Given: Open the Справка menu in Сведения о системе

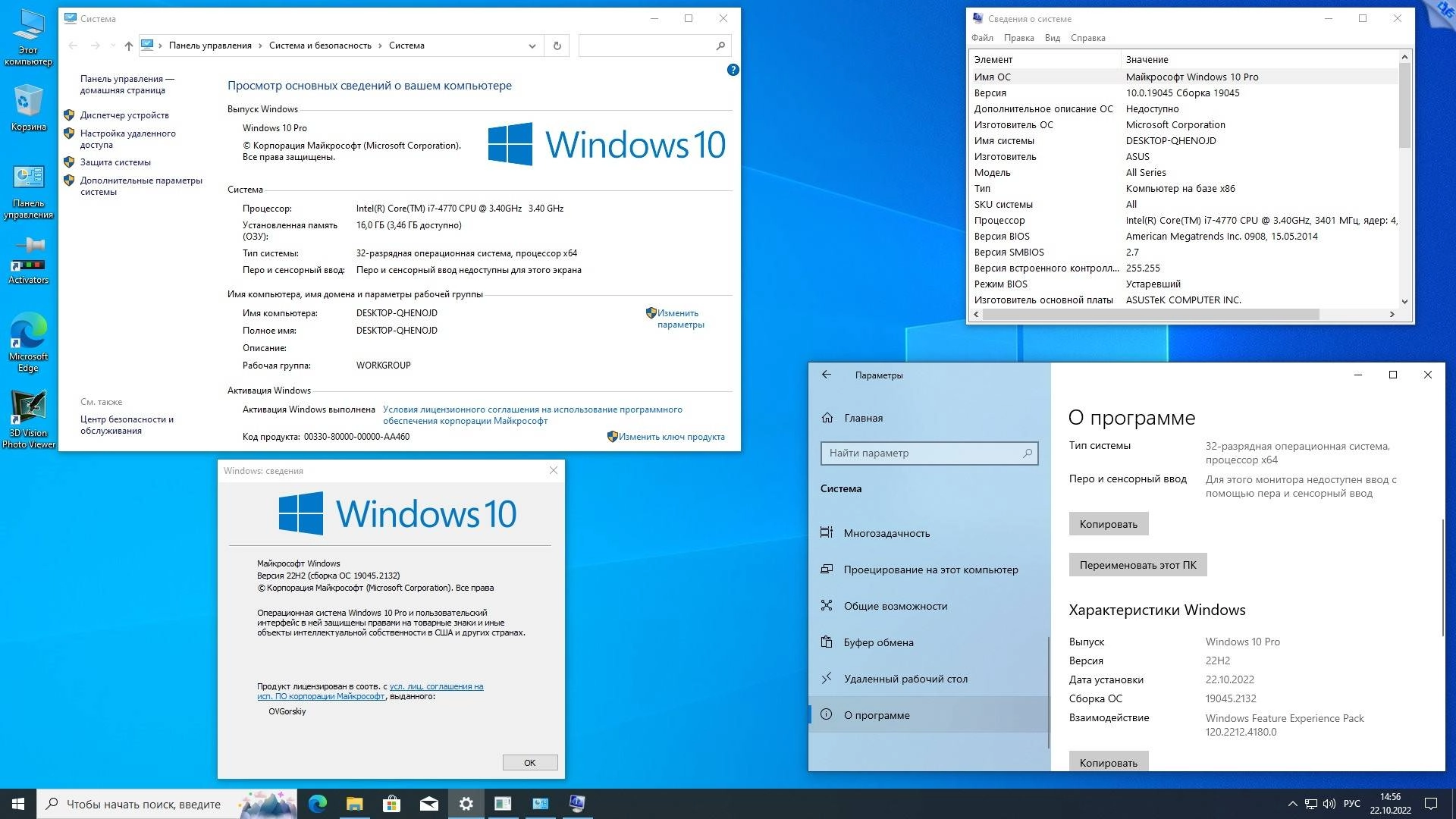Looking at the screenshot, I should pos(1088,37).
